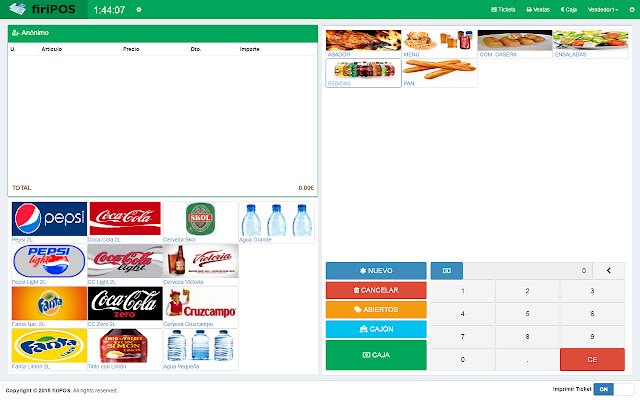The height and width of the screenshot is (400, 640).
Task: Click the keypad amount display field
Action: click(x=527, y=271)
